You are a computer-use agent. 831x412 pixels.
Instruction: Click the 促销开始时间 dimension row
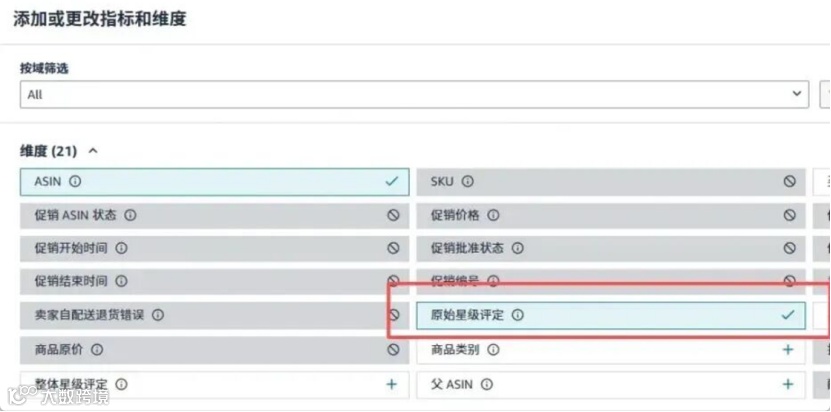(200, 248)
